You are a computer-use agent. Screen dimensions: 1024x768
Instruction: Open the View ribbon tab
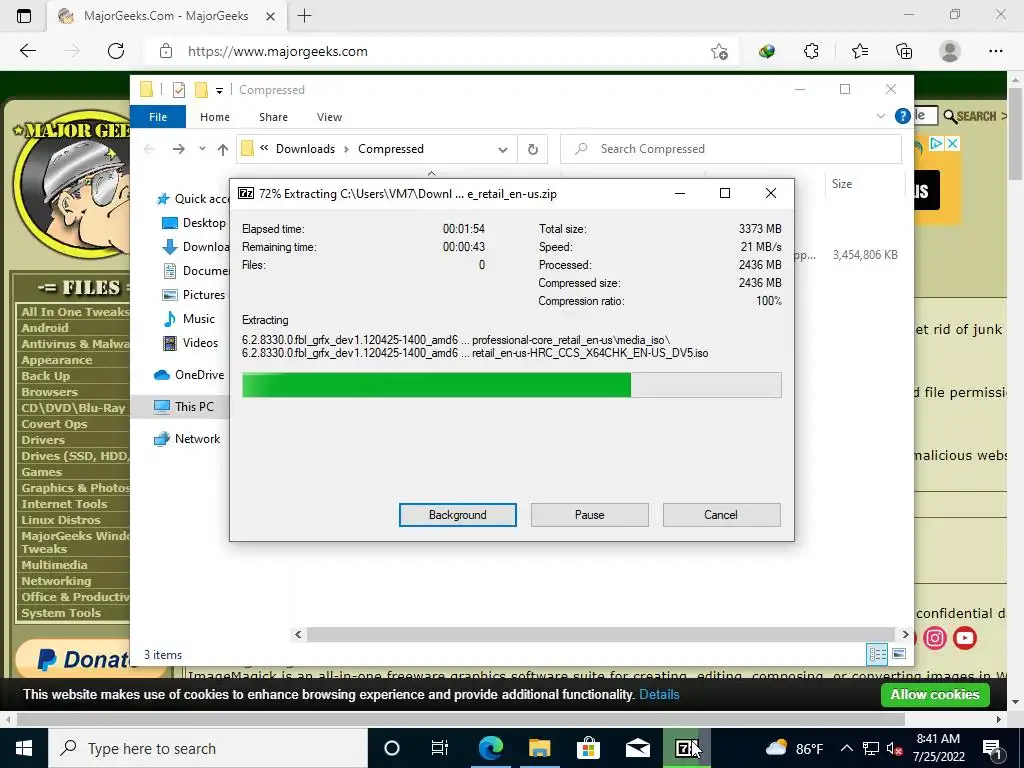(329, 117)
